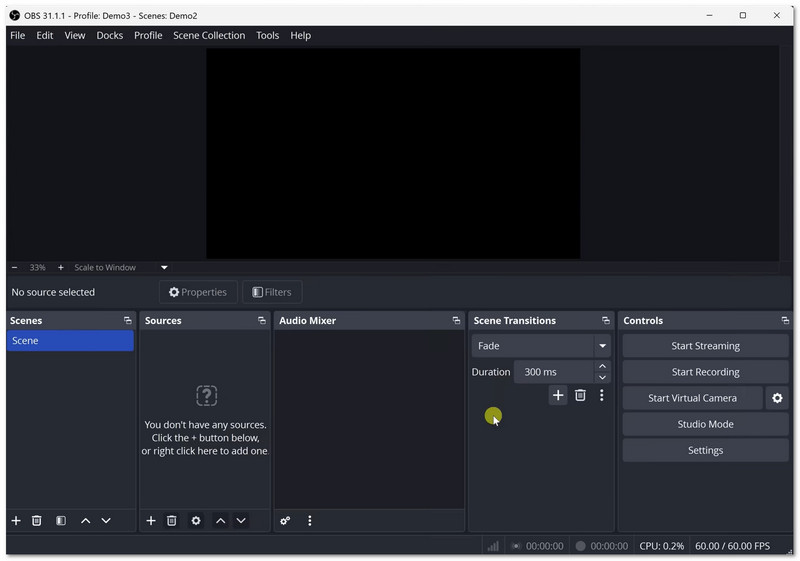Open the Help menu
The width and height of the screenshot is (800, 561).
click(301, 36)
